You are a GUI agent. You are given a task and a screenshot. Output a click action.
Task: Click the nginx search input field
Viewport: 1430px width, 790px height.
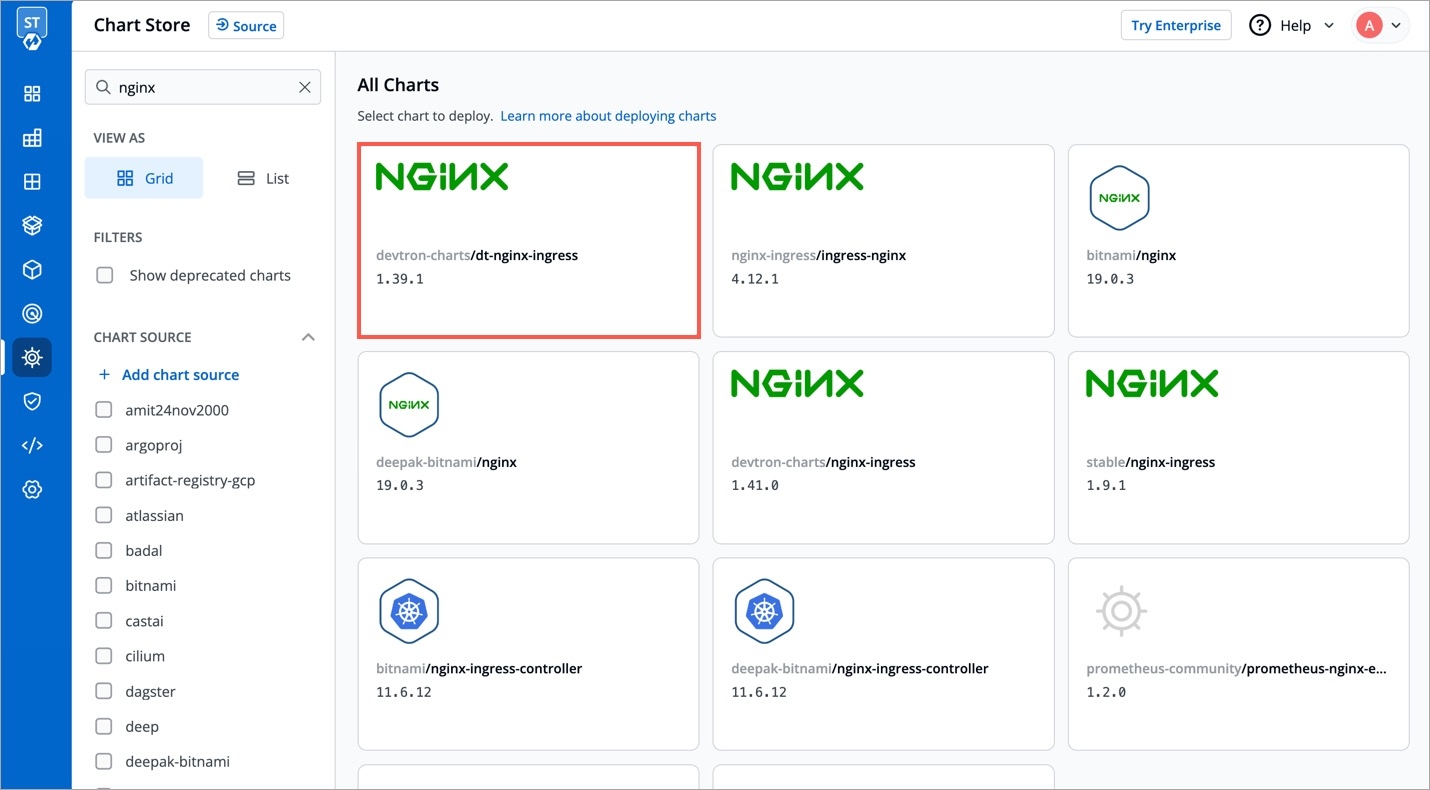point(203,87)
